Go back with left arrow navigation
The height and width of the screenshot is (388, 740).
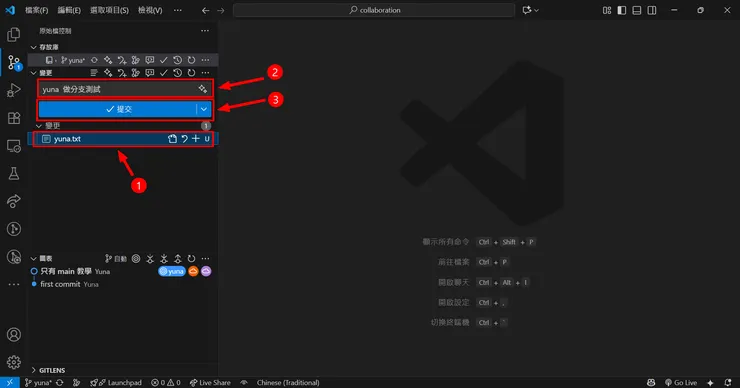[205, 10]
